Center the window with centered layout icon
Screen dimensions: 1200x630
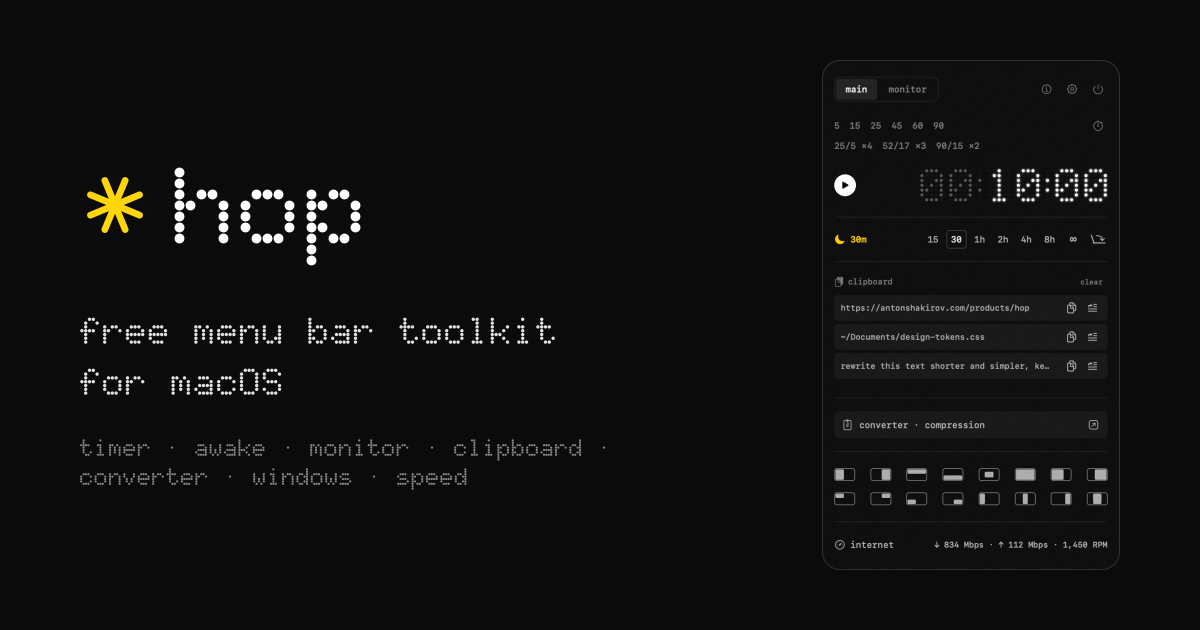pos(989,474)
